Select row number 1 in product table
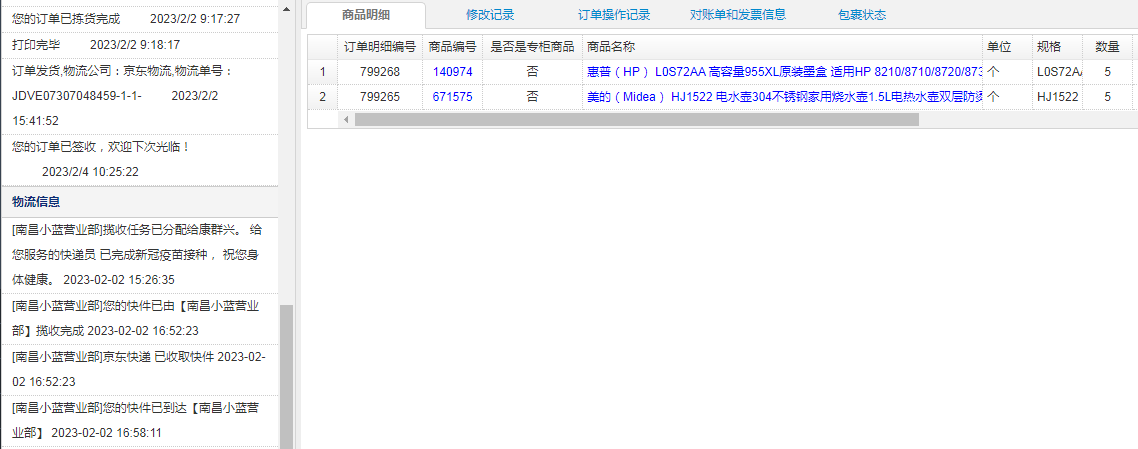The image size is (1138, 449). point(323,72)
